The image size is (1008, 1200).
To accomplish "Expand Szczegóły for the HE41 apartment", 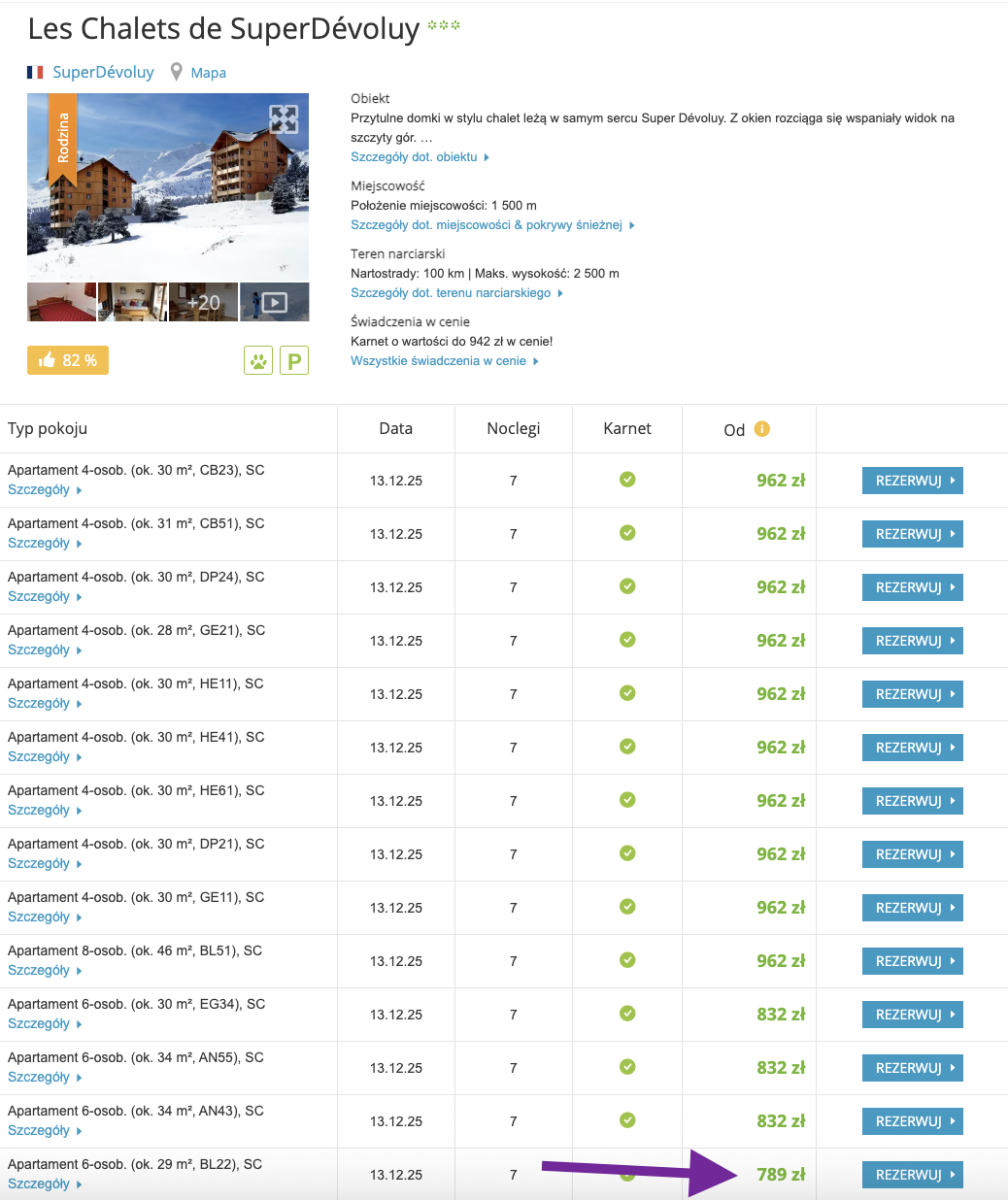I will point(45,757).
